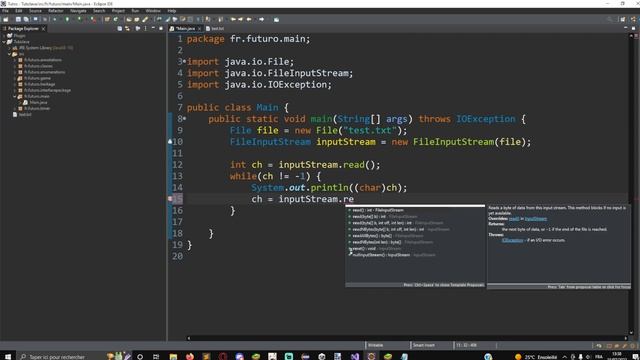Collapse the TutoJava project node
Screen dimensions: 640x360
(4, 42)
